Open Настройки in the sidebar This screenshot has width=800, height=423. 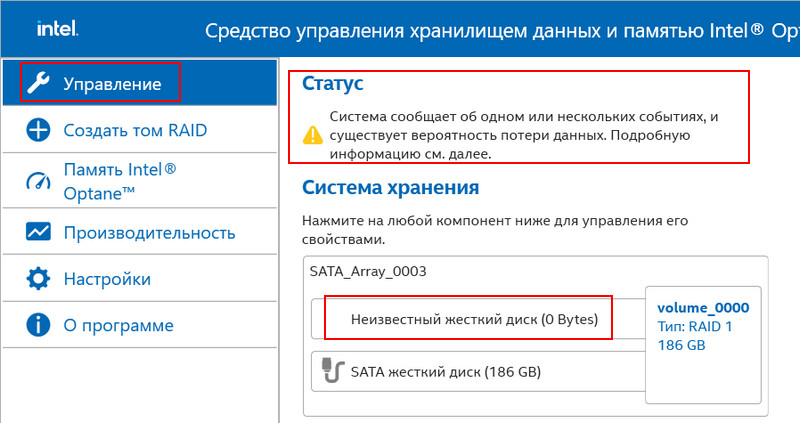coord(140,279)
